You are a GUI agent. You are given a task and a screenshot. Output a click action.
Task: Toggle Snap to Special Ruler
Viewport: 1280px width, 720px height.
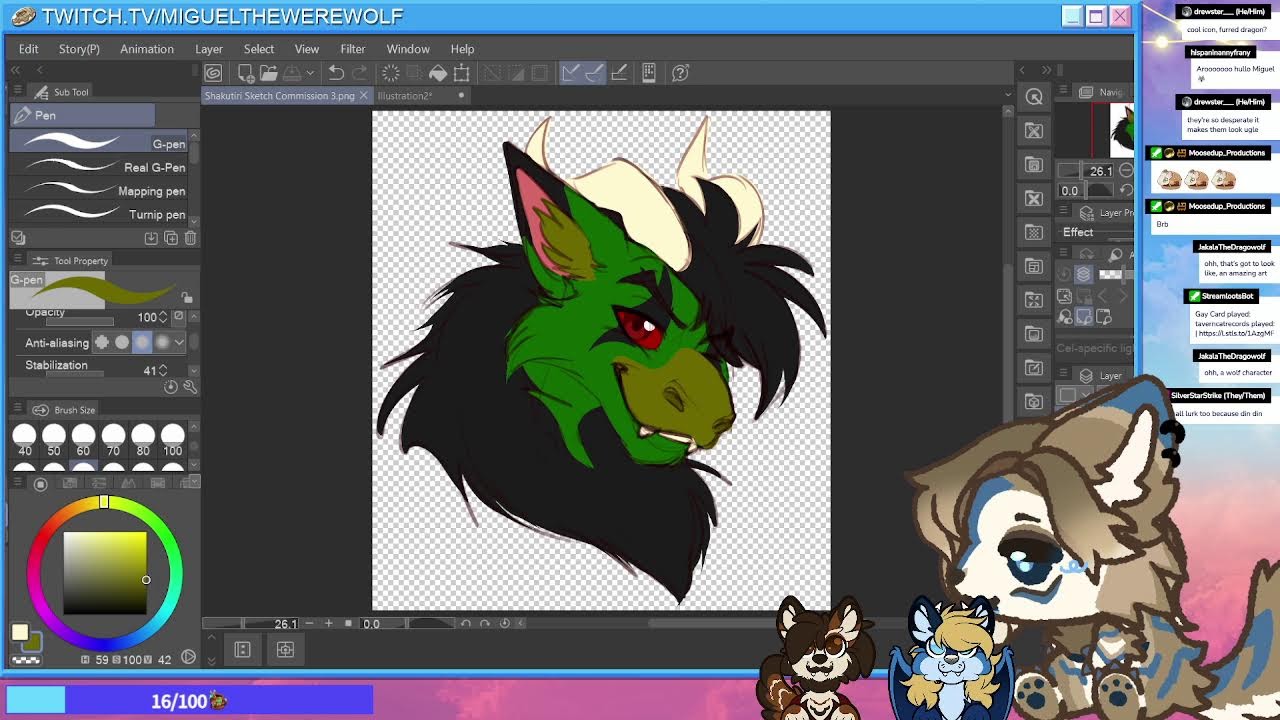[594, 73]
